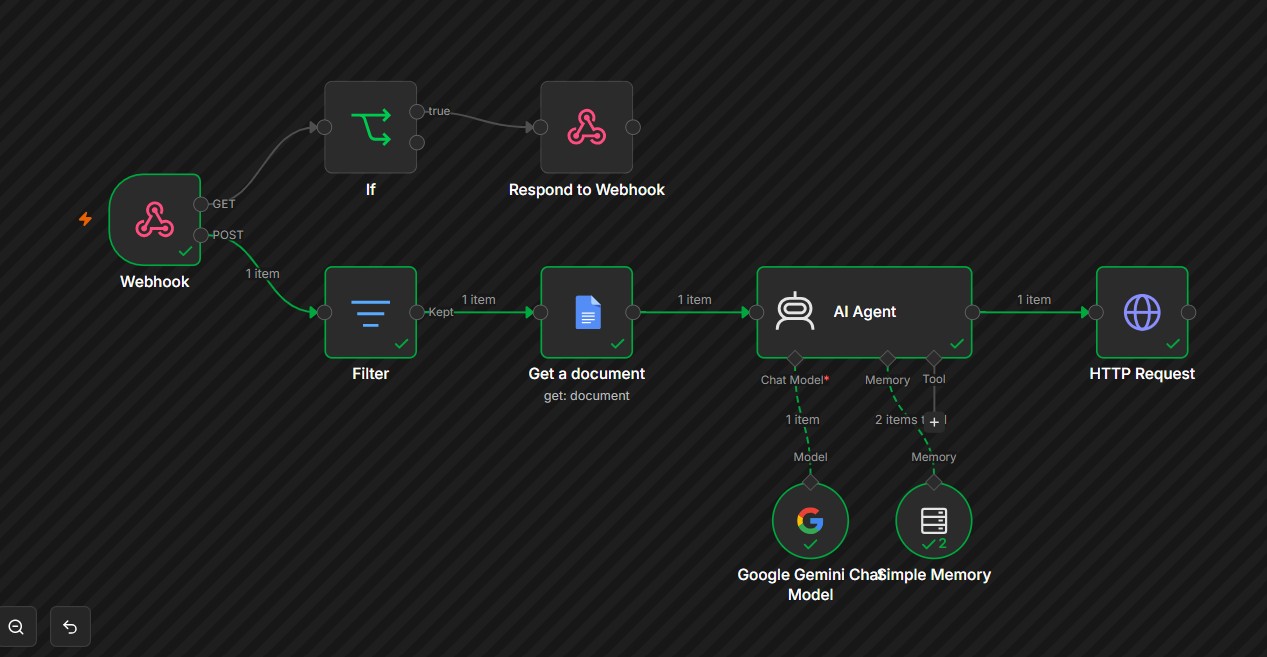Select the If node icon
Viewport: 1267px width, 657px height.
370,127
